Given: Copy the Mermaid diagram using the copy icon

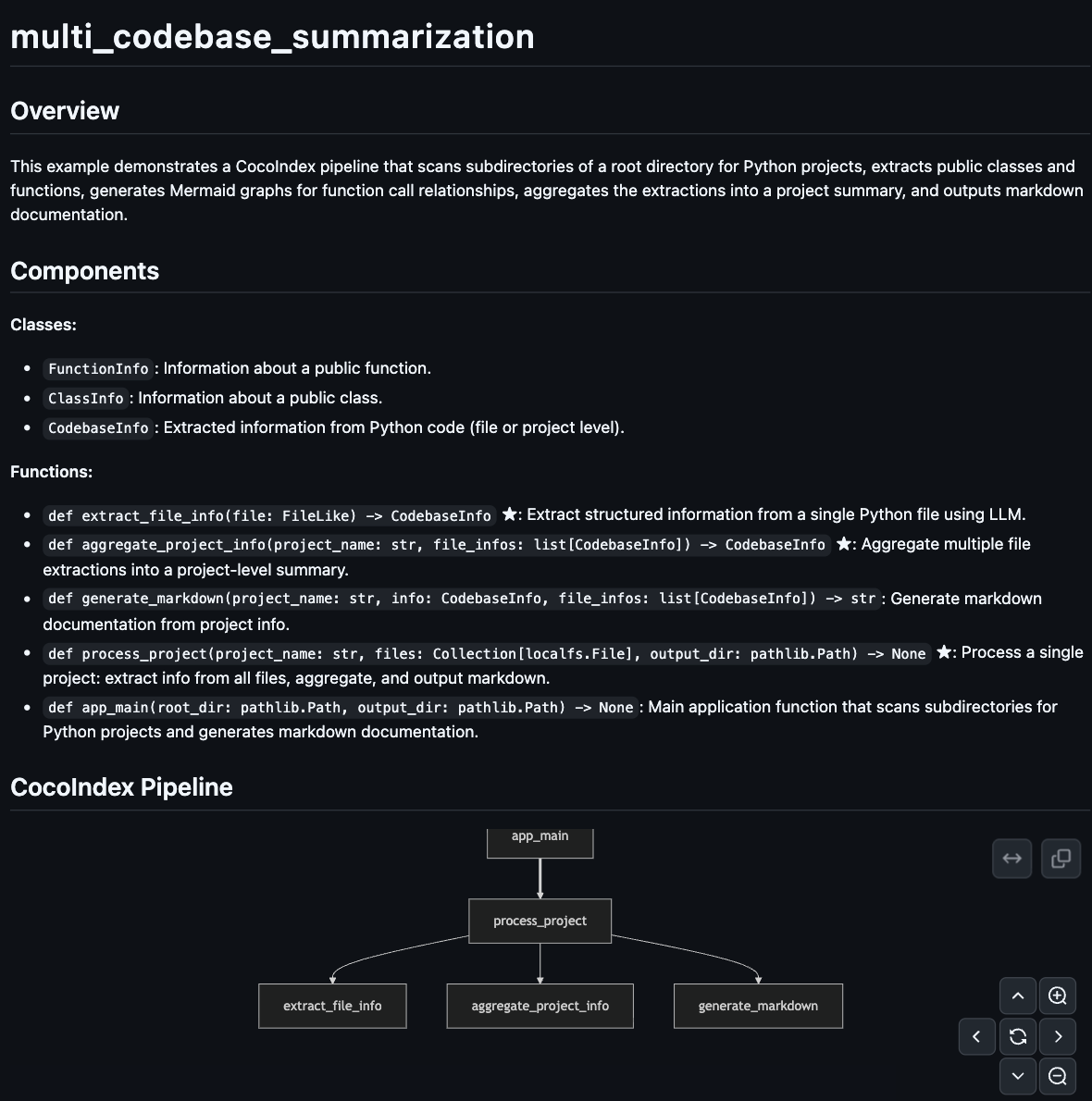Looking at the screenshot, I should click(x=1061, y=859).
